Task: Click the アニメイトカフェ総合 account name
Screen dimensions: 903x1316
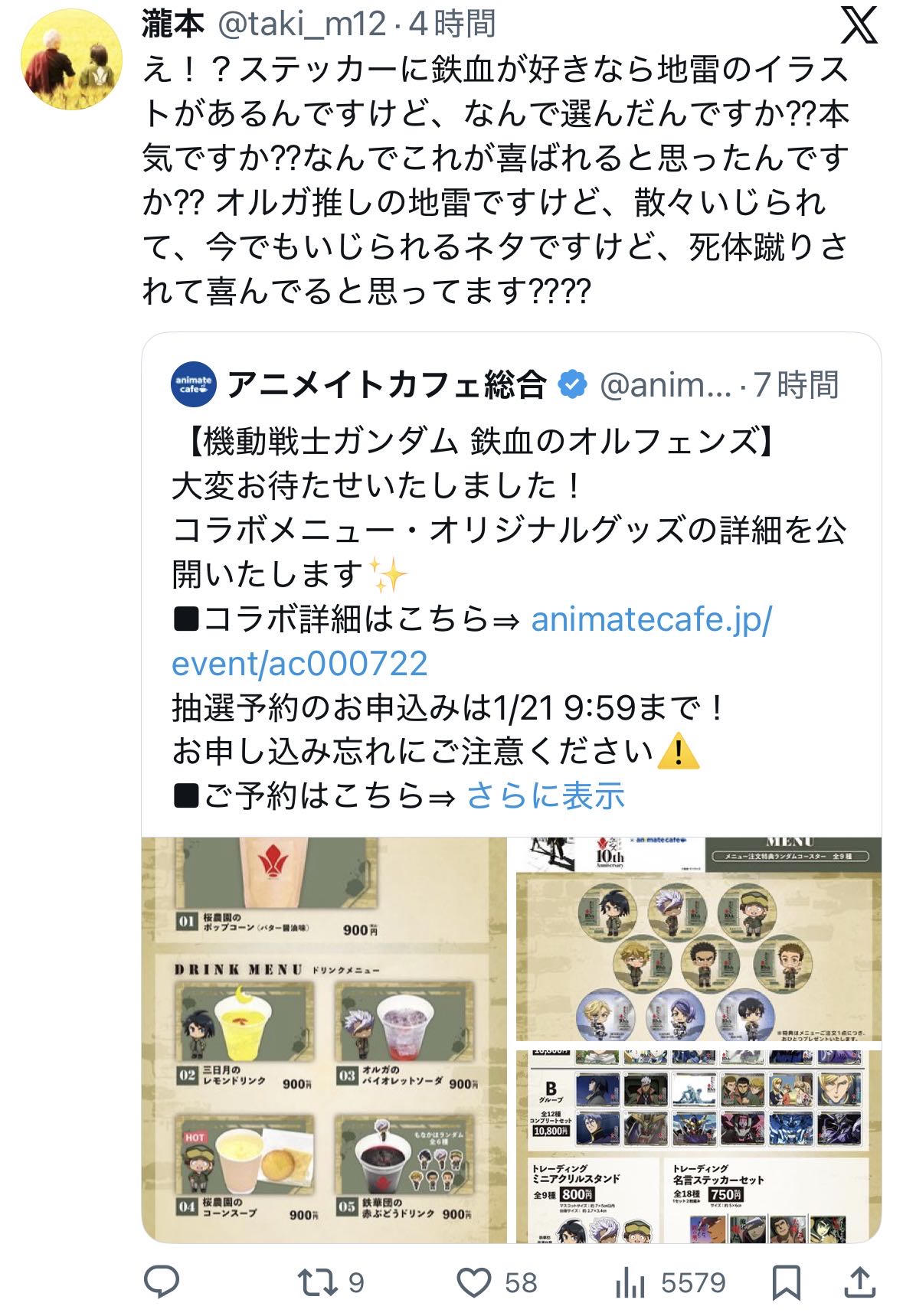Action: pyautogui.click(x=387, y=384)
